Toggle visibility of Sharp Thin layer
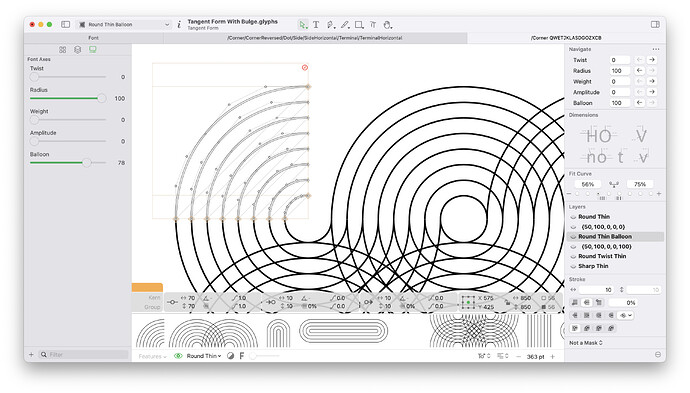The width and height of the screenshot is (690, 393). [x=573, y=266]
